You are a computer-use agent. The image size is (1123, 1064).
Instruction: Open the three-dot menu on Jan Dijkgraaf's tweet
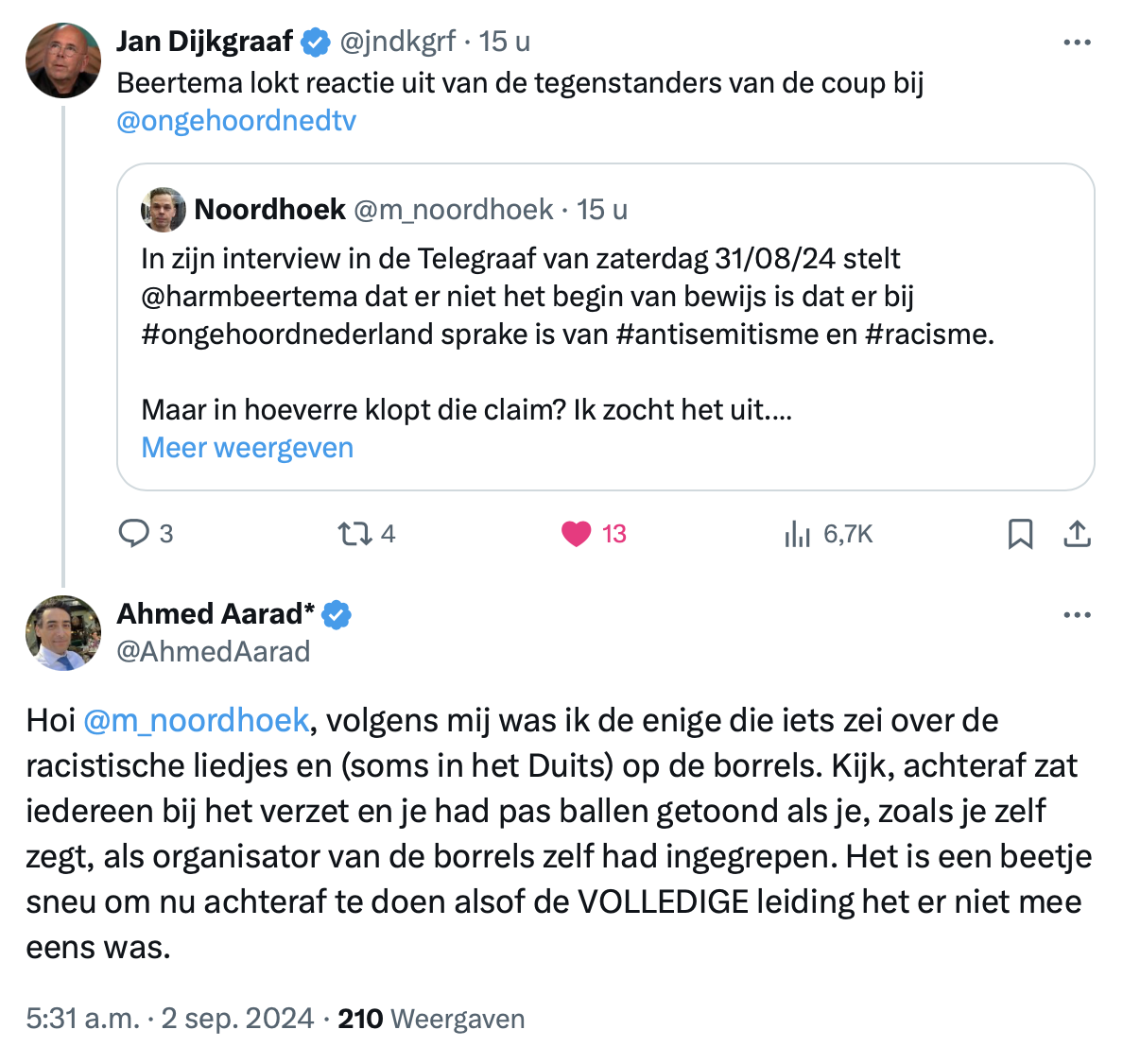(x=1077, y=43)
